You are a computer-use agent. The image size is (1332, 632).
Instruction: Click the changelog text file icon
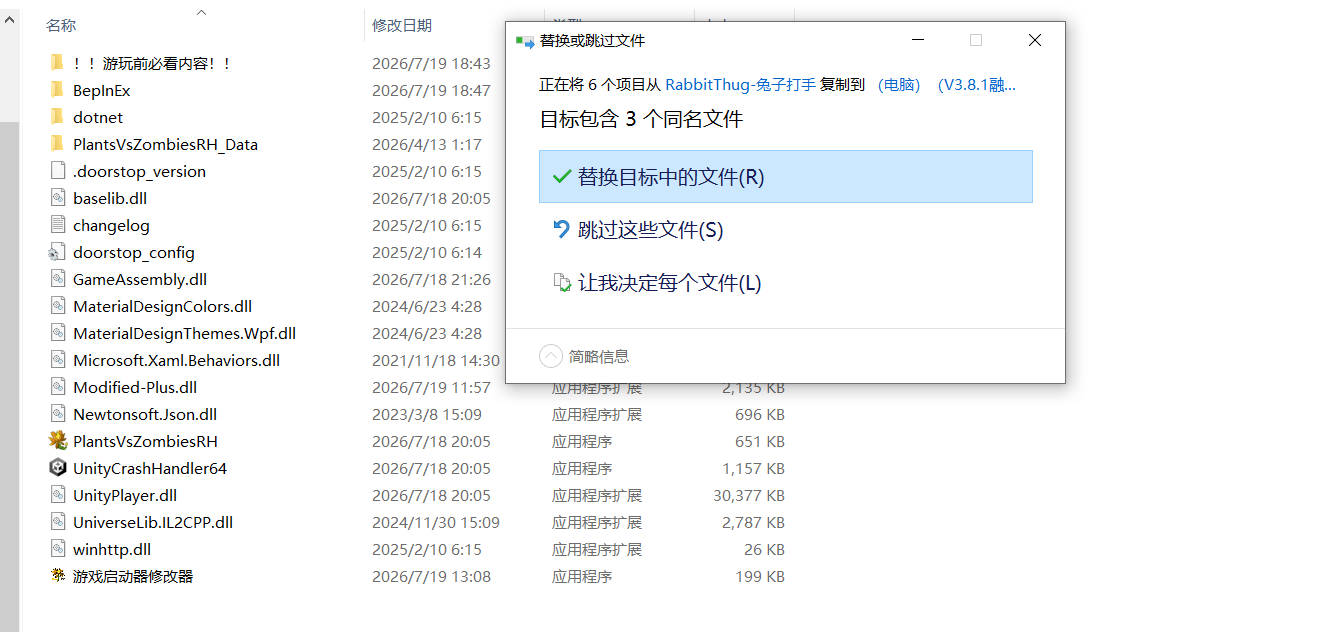pyautogui.click(x=57, y=225)
